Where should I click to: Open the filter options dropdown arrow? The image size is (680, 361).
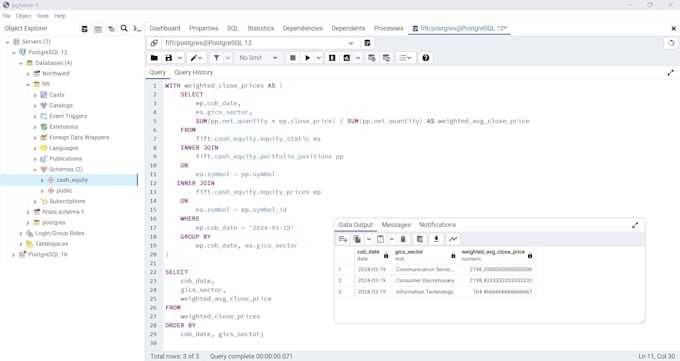pyautogui.click(x=228, y=58)
